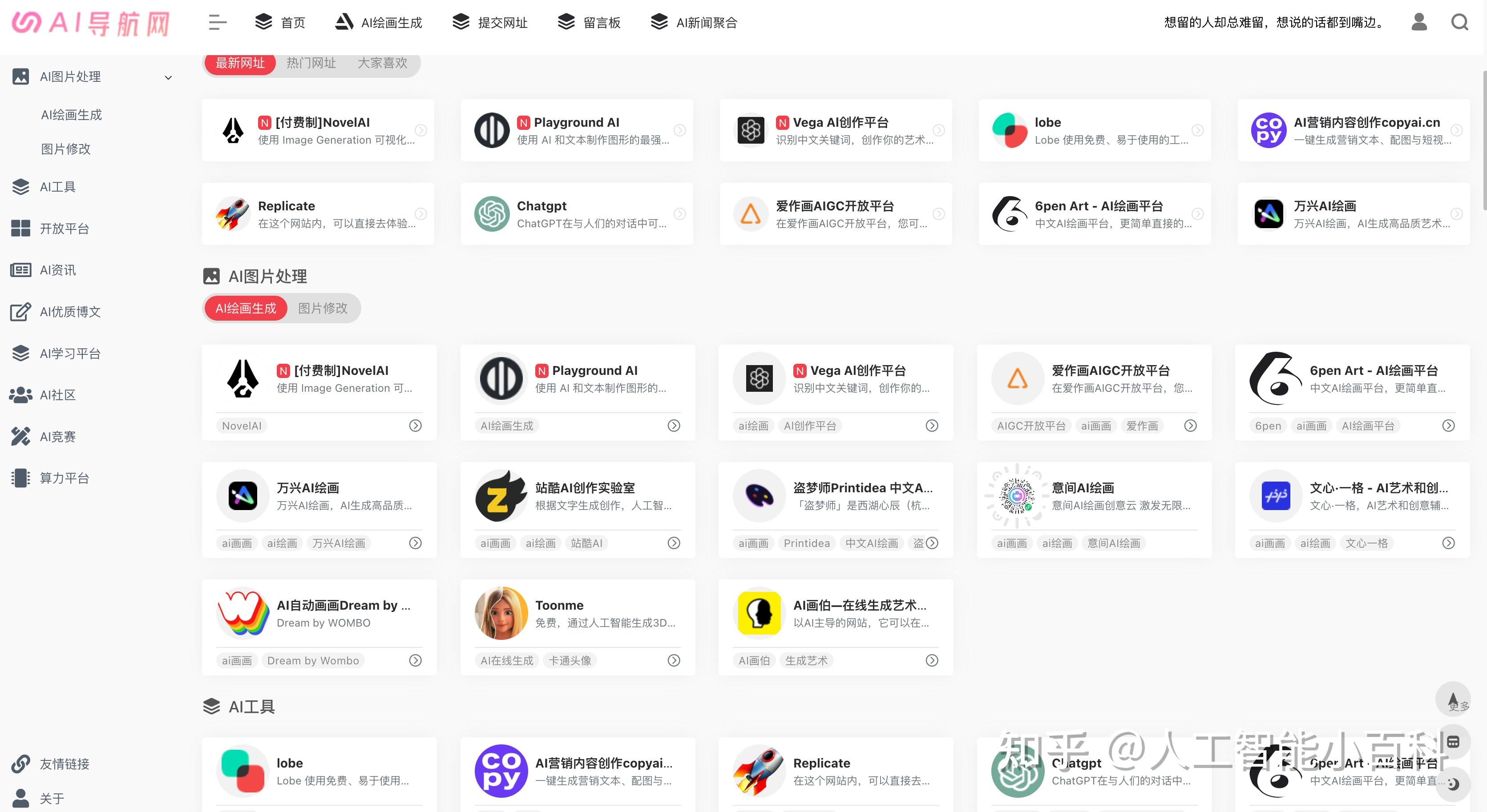Click the Toonme cartoon face thumbnail
This screenshot has height=812, width=1487.
click(x=501, y=613)
